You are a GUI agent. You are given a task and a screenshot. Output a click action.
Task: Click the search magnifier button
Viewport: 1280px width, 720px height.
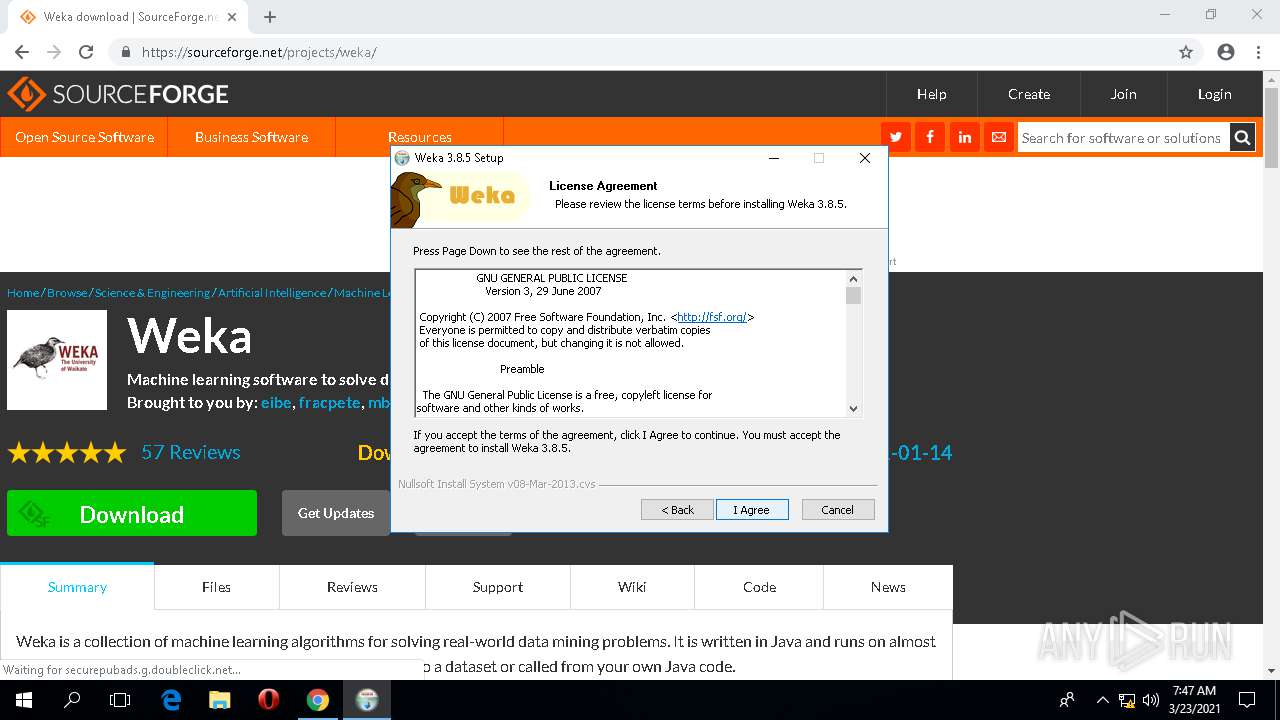point(1242,138)
